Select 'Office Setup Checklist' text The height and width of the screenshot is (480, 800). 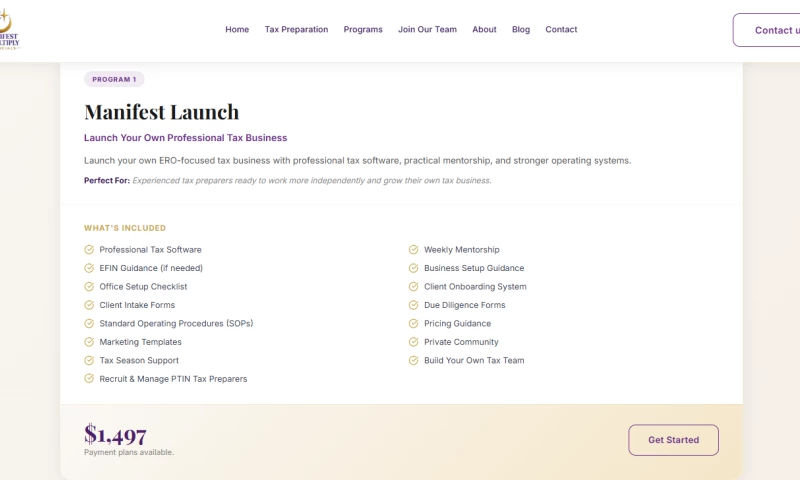(143, 287)
